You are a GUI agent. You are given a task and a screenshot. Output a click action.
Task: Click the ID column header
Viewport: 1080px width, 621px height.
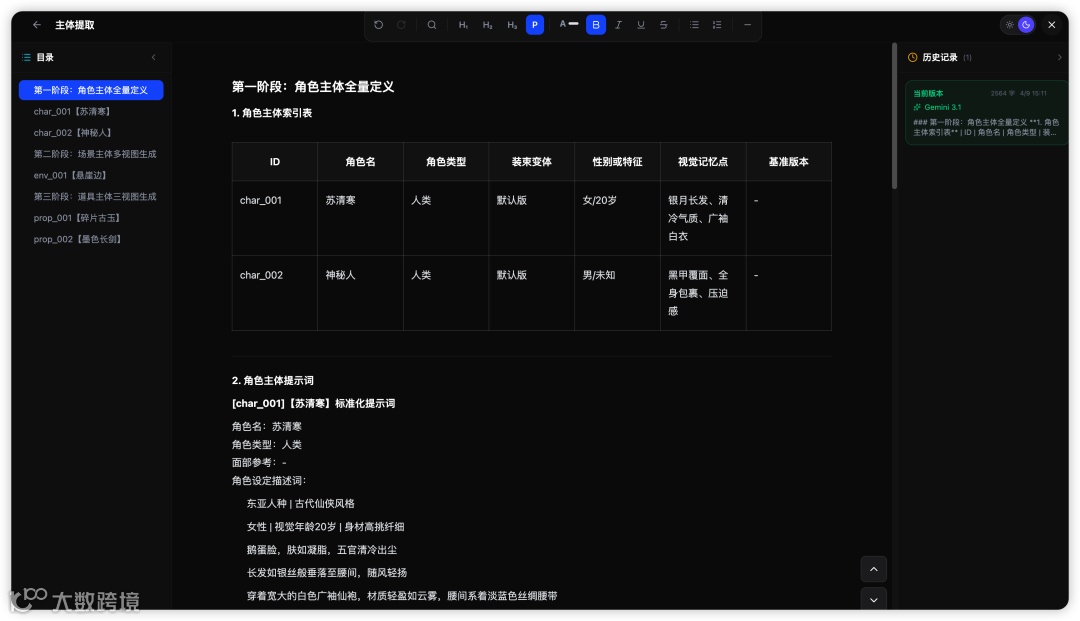point(275,162)
